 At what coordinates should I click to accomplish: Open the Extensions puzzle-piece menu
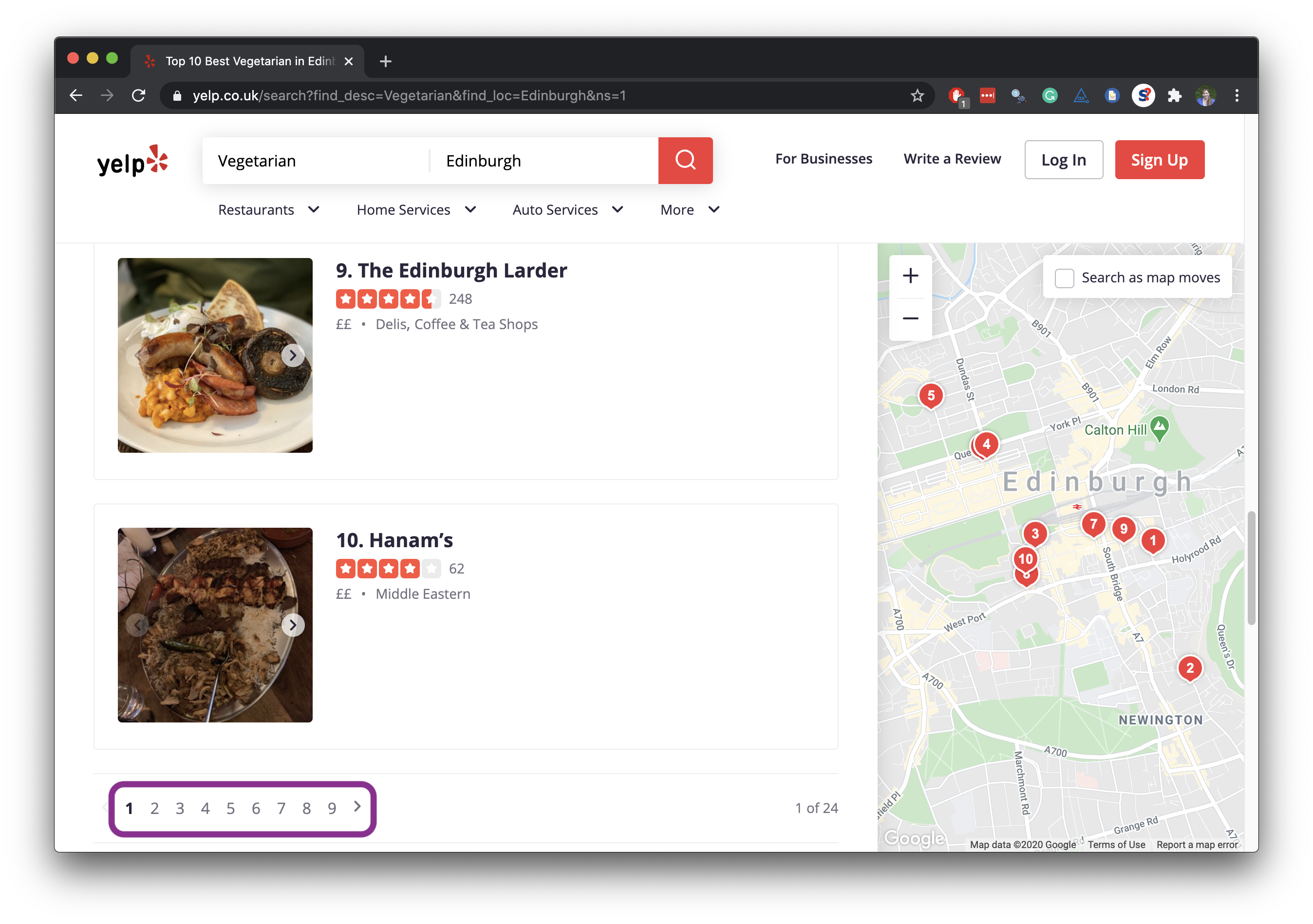click(1175, 95)
